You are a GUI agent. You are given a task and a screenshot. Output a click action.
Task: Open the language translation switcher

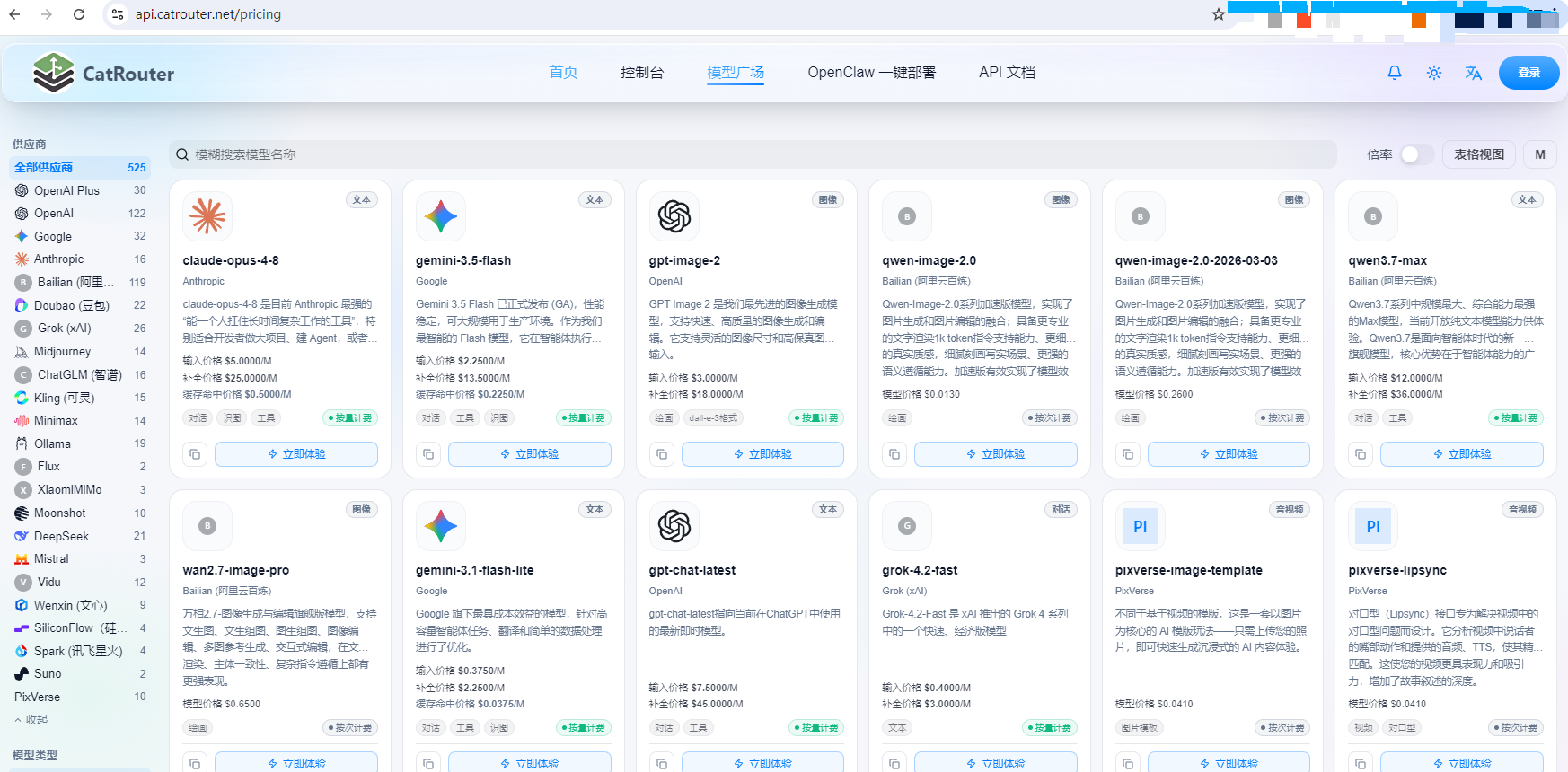[x=1474, y=73]
